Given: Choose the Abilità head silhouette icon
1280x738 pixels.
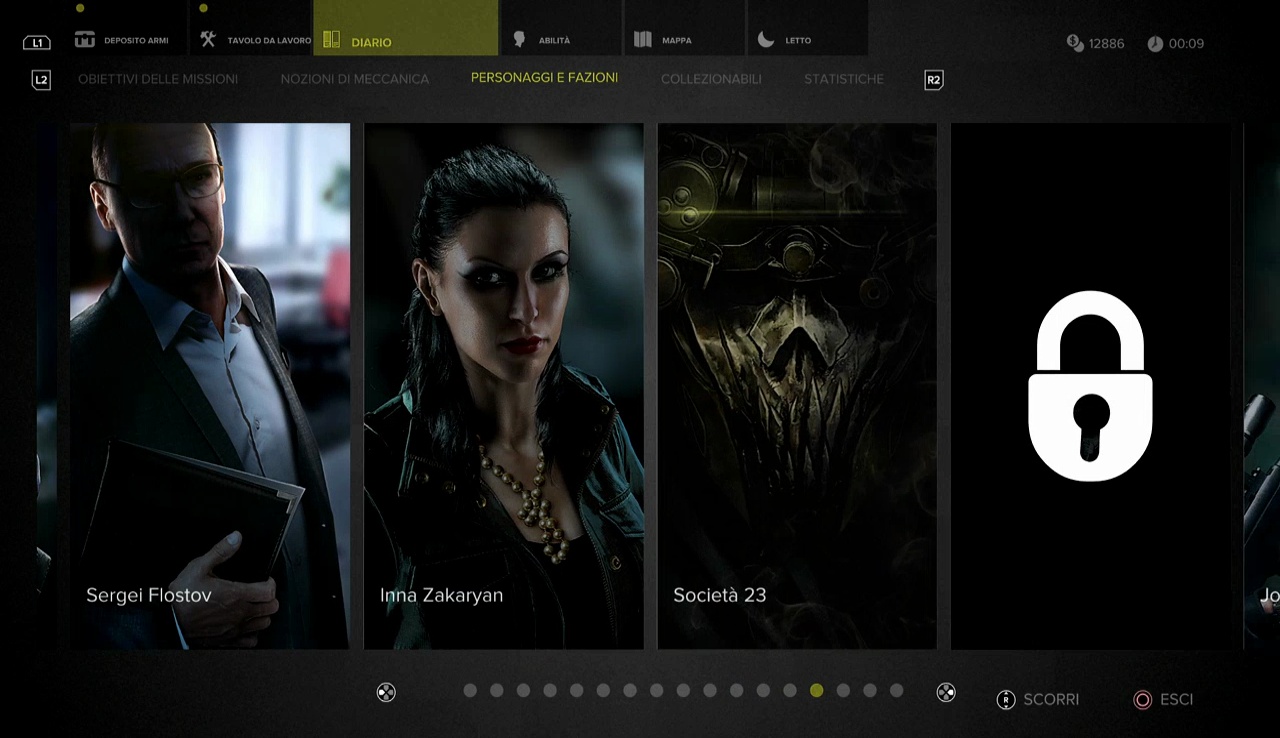Looking at the screenshot, I should (x=519, y=40).
